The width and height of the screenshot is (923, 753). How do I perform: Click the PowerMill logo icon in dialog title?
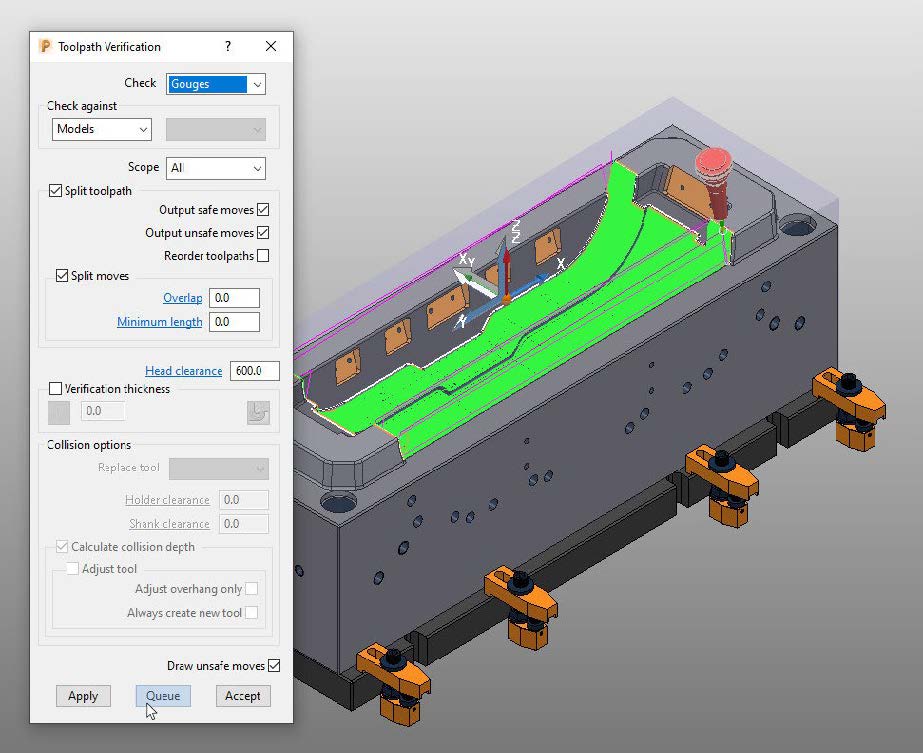pos(45,47)
